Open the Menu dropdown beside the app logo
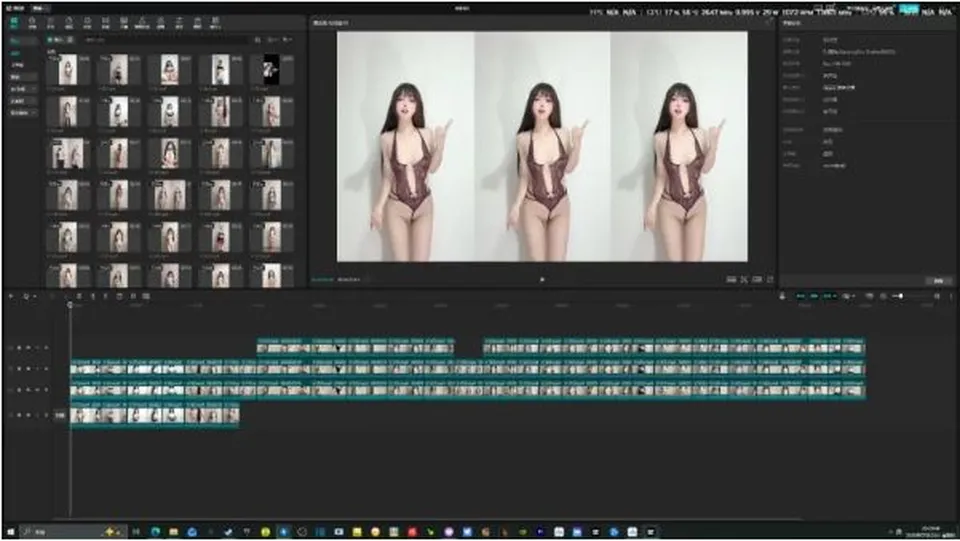 click(x=40, y=9)
